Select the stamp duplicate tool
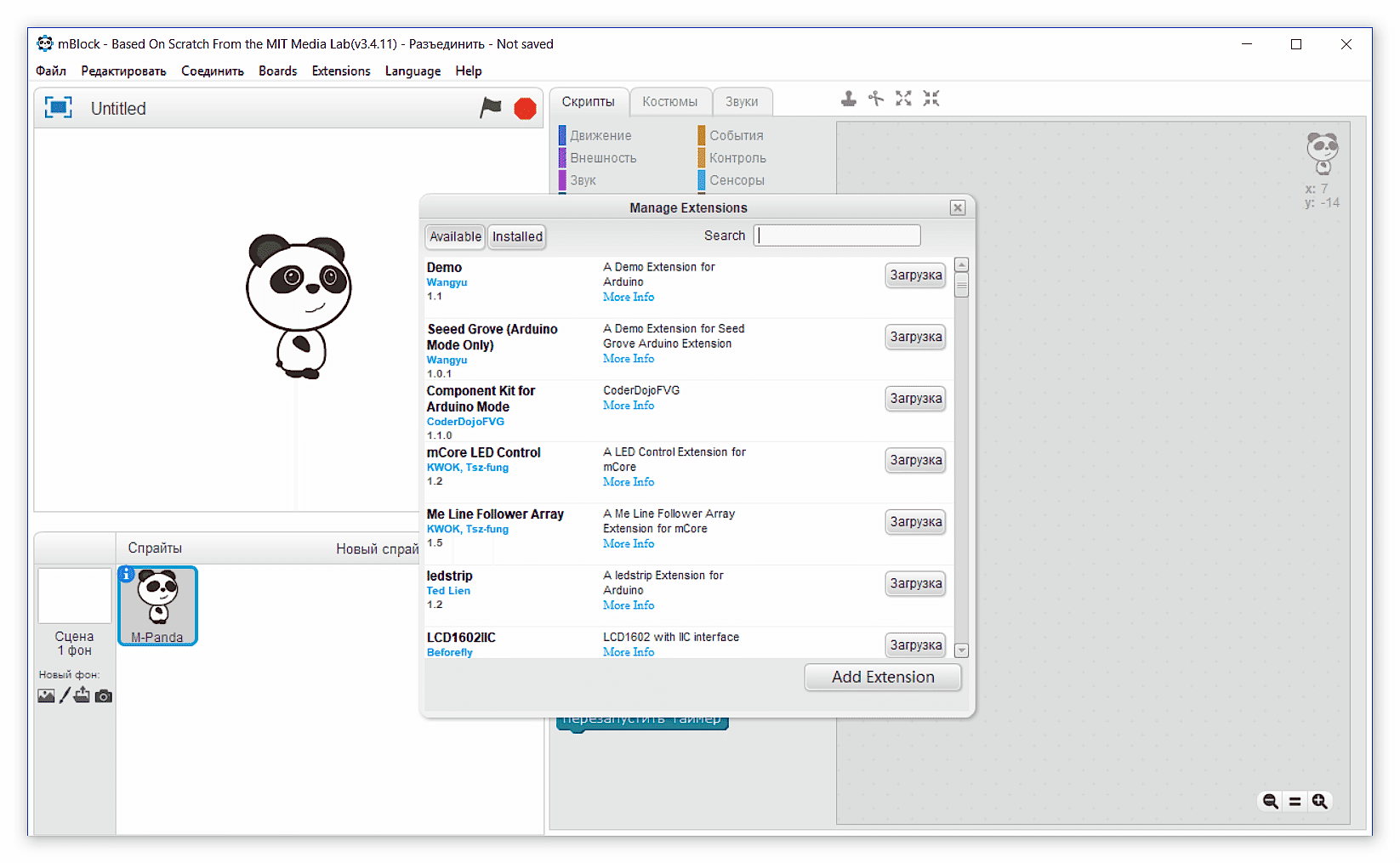Image resolution: width=1400 pixels, height=863 pixels. pos(848,99)
